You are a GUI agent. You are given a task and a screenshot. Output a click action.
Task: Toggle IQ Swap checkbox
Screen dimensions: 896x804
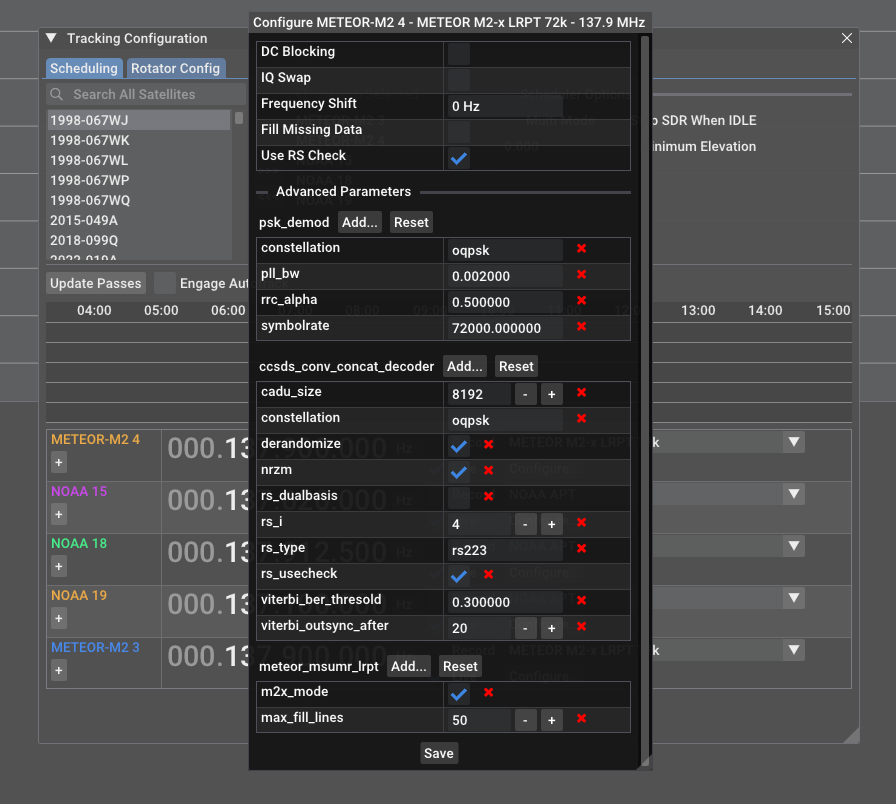point(458,80)
